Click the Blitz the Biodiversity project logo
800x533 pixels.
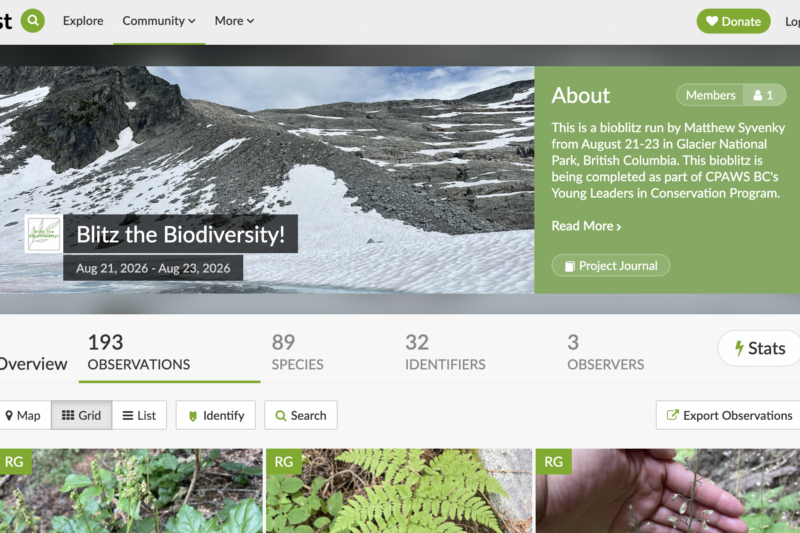[x=44, y=234]
